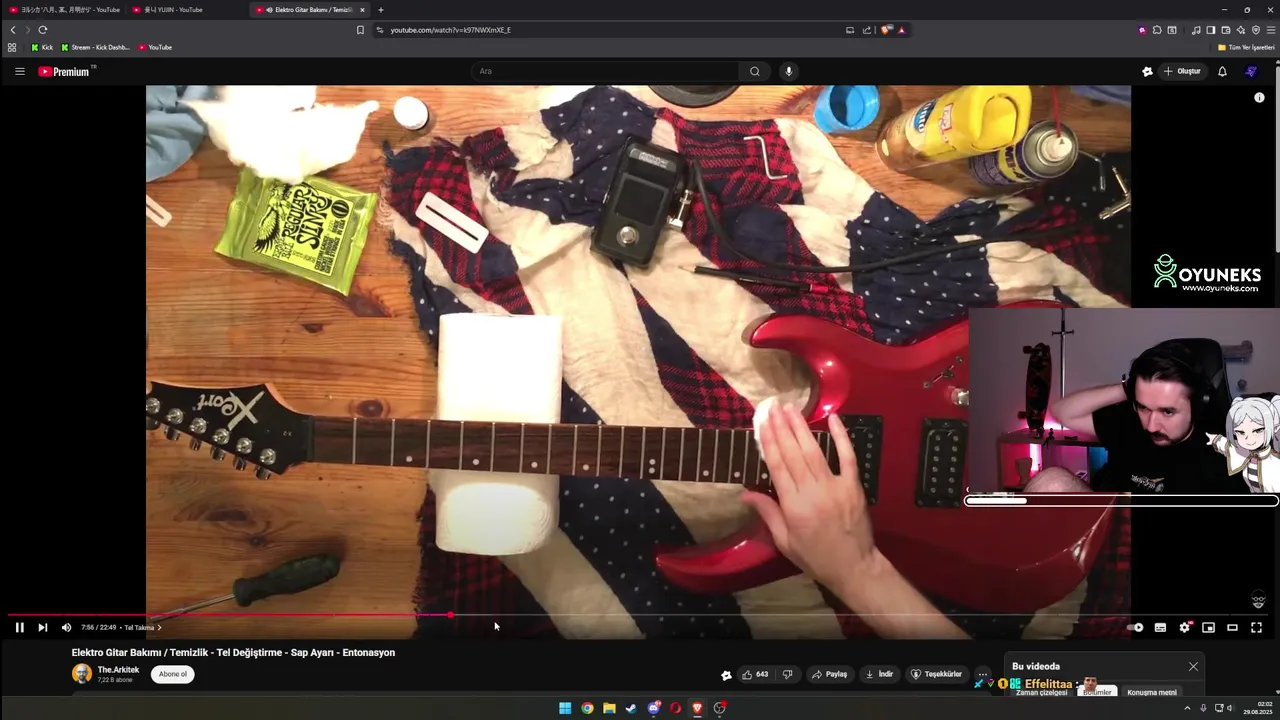Click the progress bar scrubber handle

pyautogui.click(x=451, y=615)
